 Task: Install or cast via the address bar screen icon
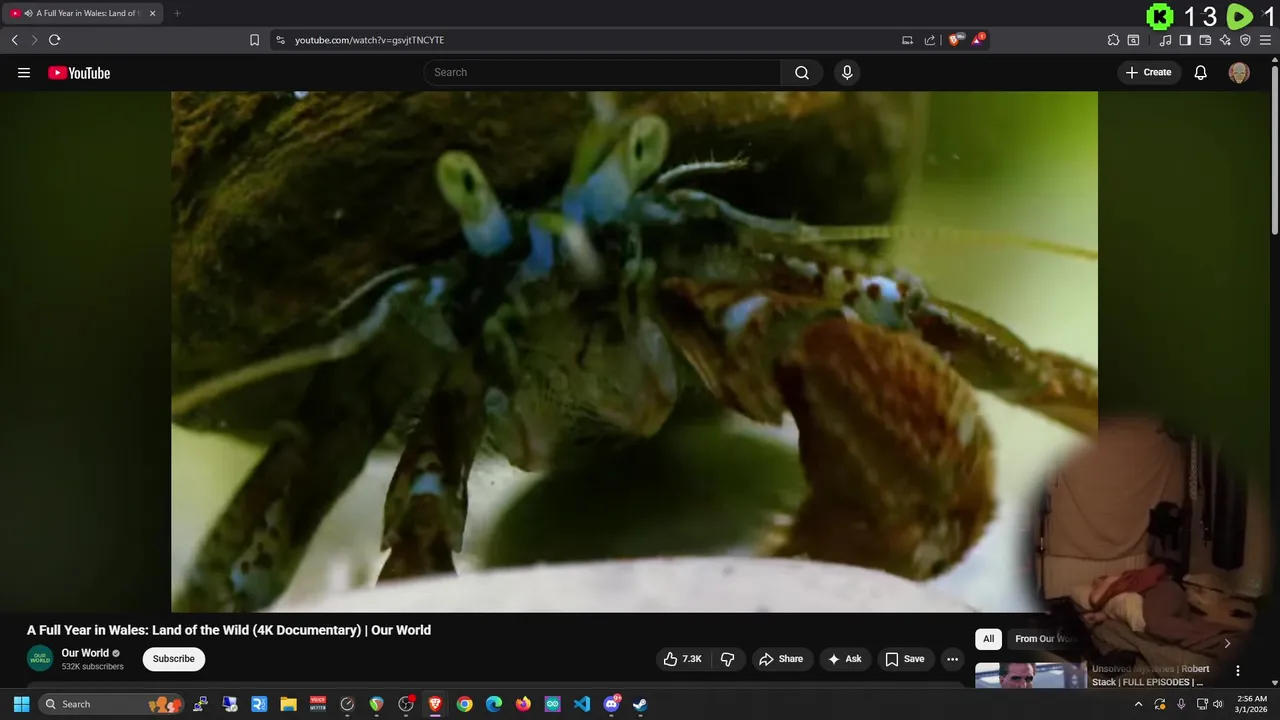[x=907, y=40]
